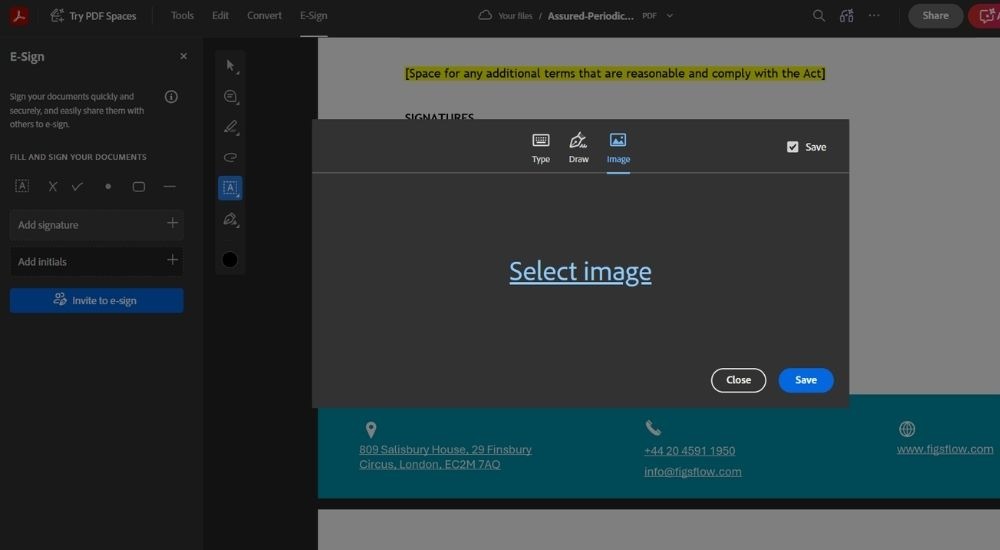Screen dimensions: 1000x550
Task: Click the phone handset icon in the footer
Action: click(x=653, y=427)
